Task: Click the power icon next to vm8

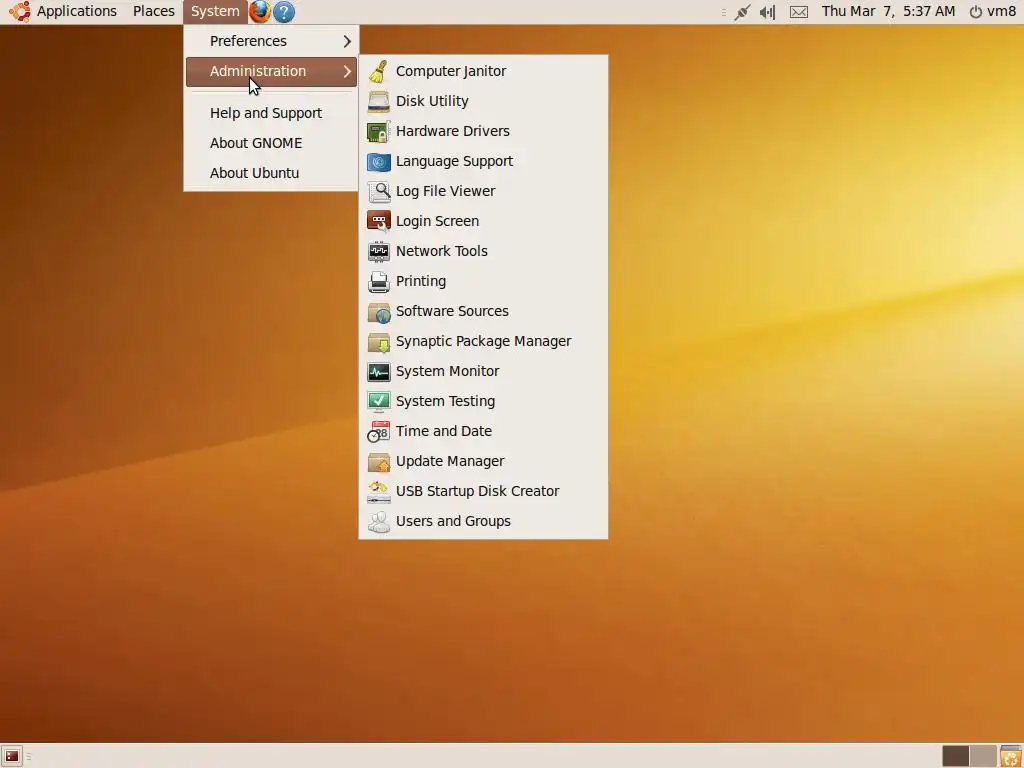Action: click(x=976, y=12)
